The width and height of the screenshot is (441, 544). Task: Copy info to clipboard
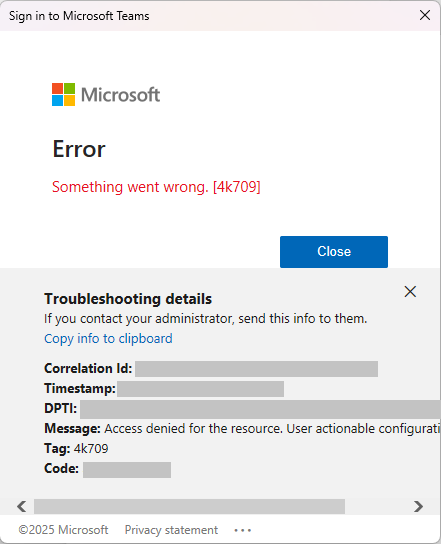click(x=108, y=339)
